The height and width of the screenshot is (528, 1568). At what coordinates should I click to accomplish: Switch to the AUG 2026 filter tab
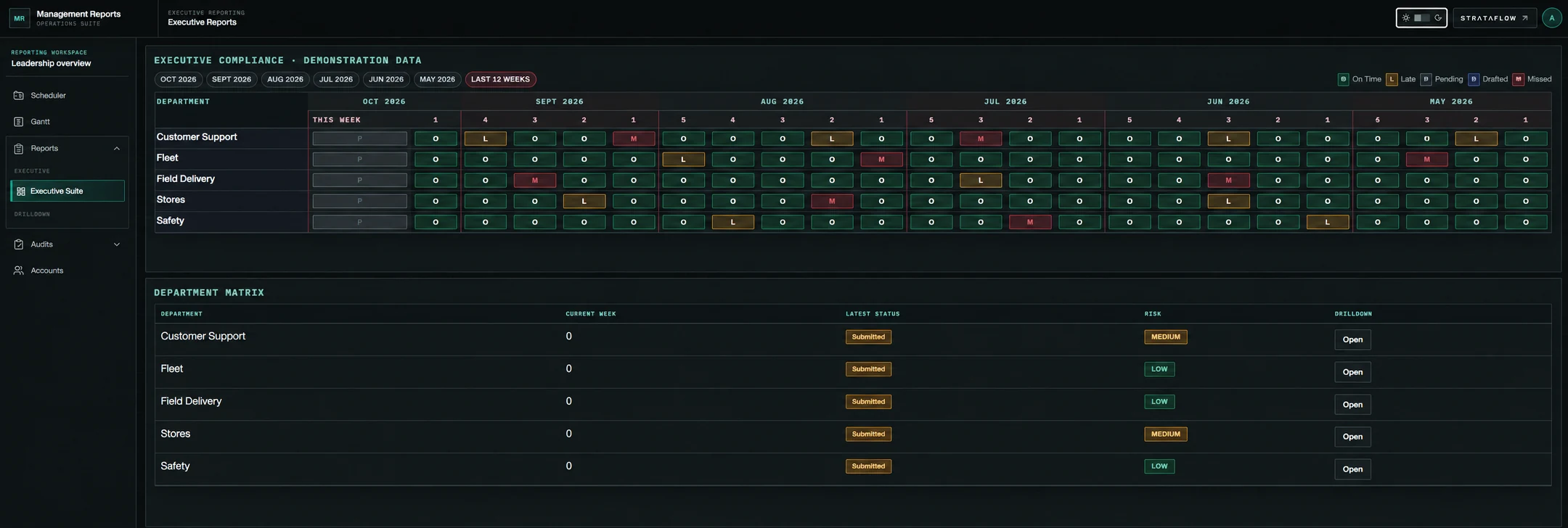tap(285, 80)
